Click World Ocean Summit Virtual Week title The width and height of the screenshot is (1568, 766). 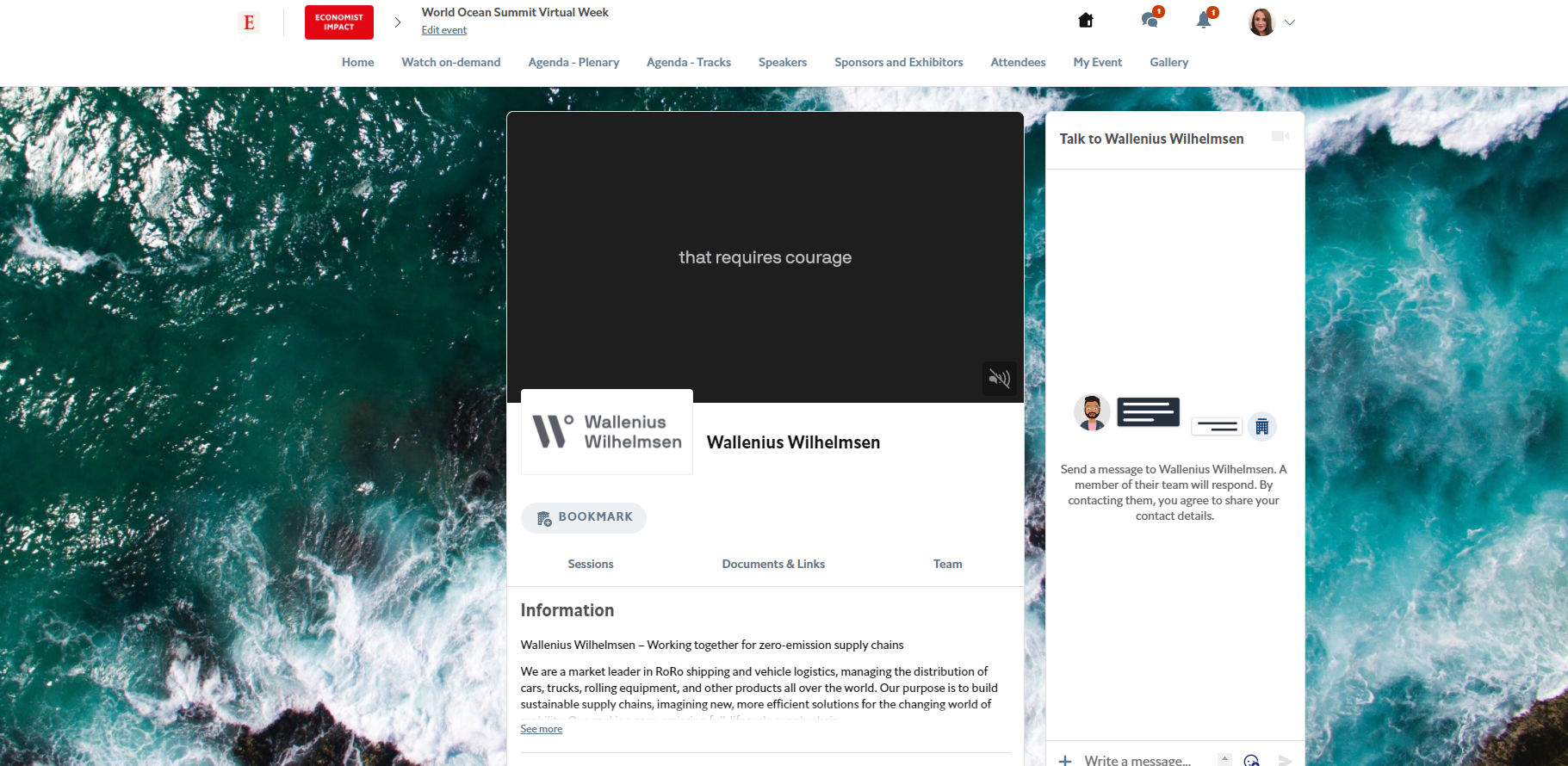tap(515, 12)
